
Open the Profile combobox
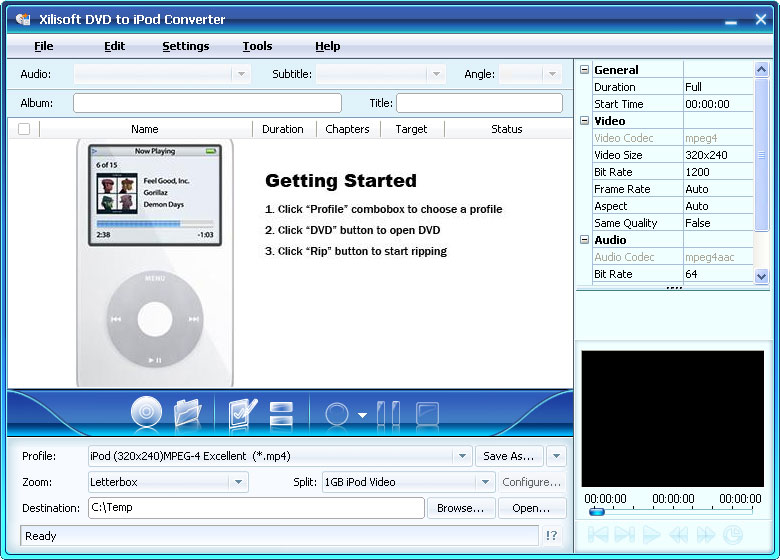(462, 456)
